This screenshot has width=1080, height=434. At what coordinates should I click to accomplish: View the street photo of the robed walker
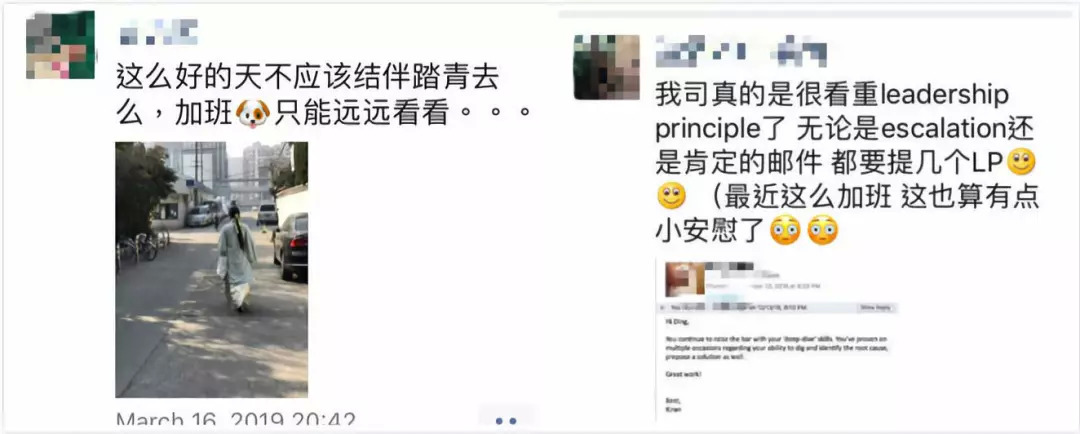click(x=211, y=269)
